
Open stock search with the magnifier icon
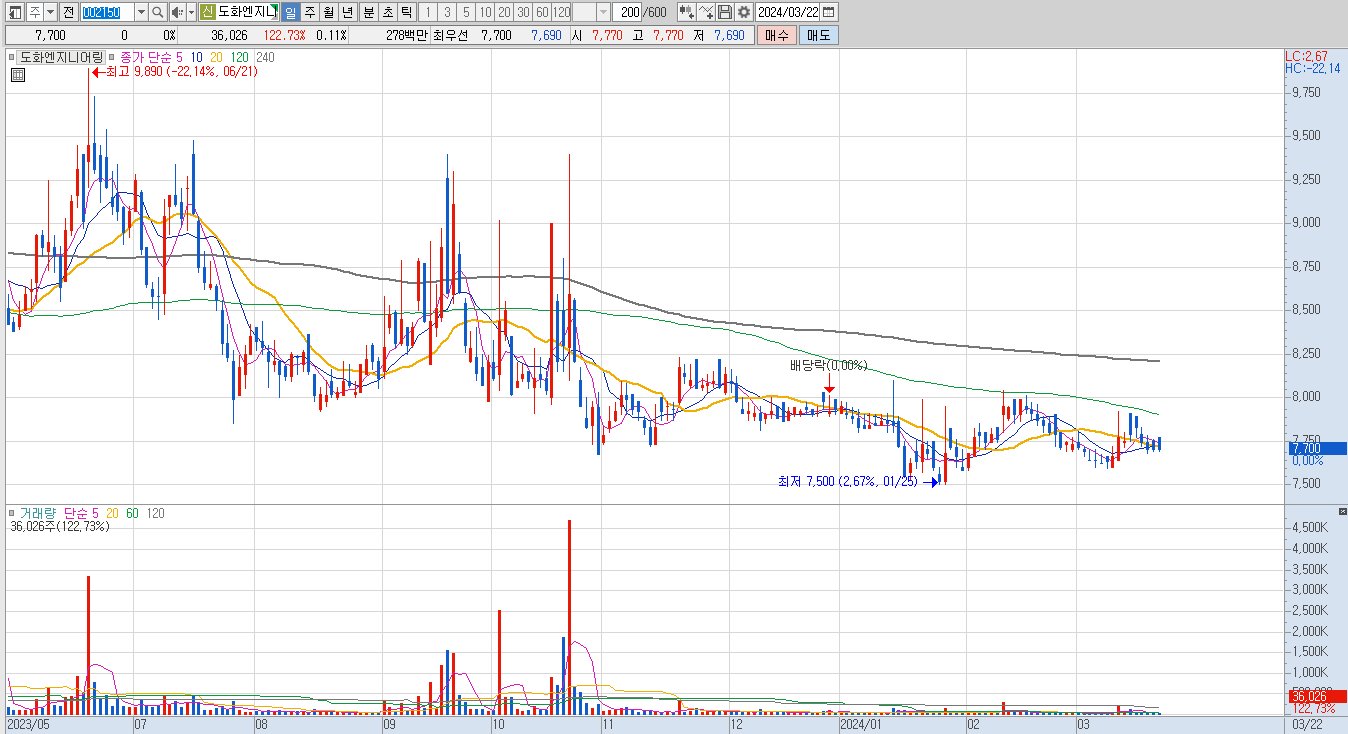pyautogui.click(x=157, y=12)
